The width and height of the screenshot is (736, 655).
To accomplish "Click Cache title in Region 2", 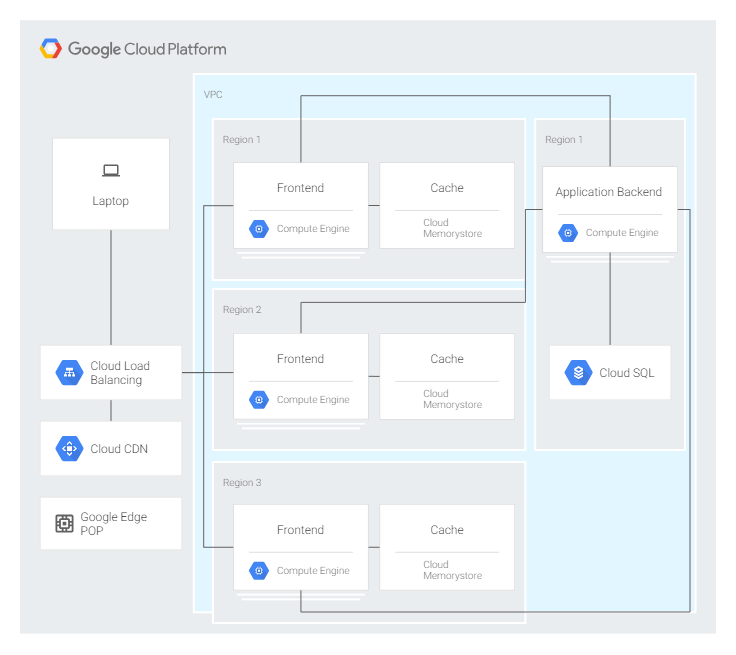I will [447, 359].
